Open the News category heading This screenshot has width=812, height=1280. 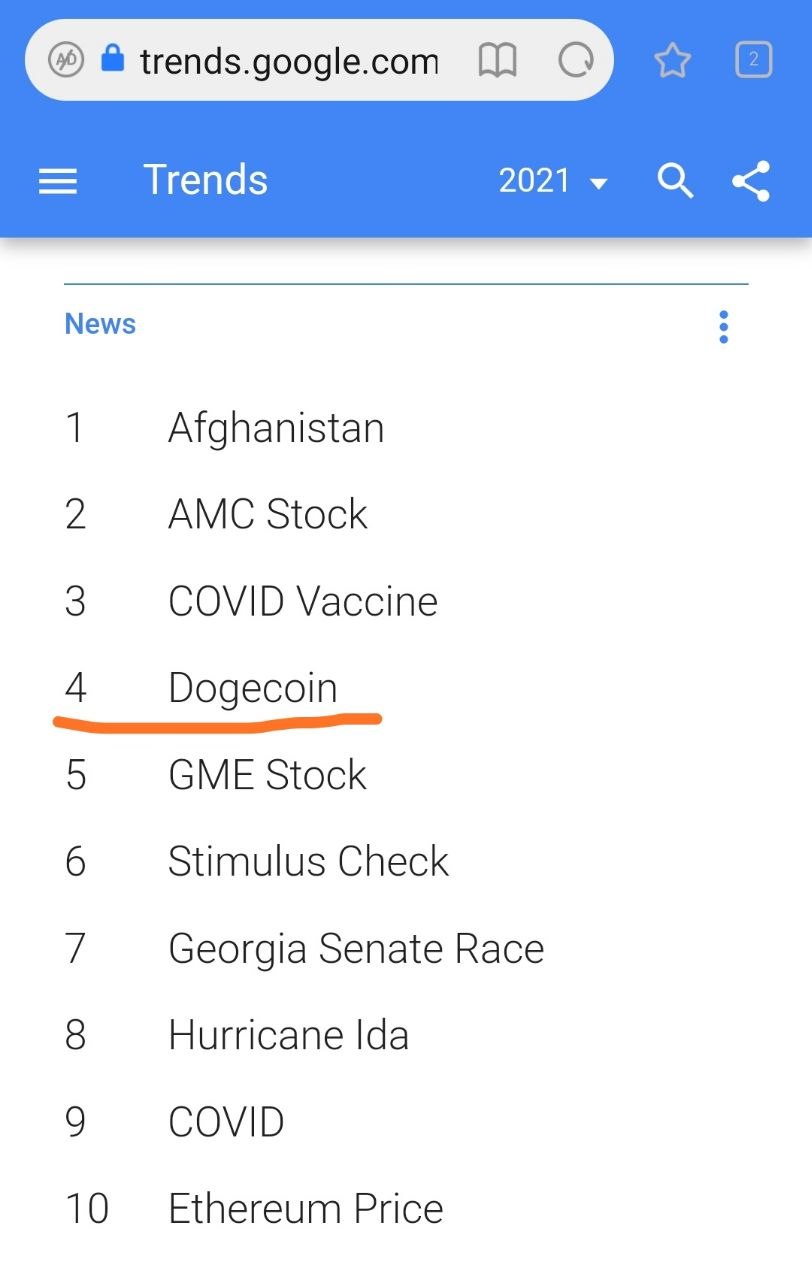click(100, 324)
